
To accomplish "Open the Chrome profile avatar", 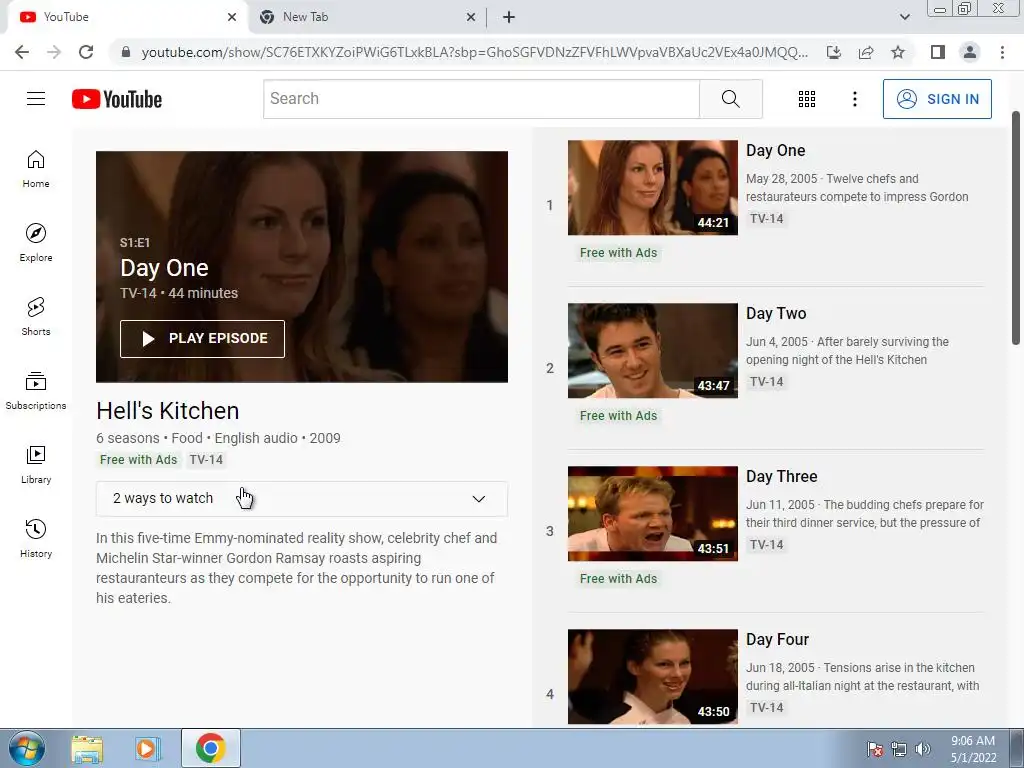I will click(x=970, y=52).
